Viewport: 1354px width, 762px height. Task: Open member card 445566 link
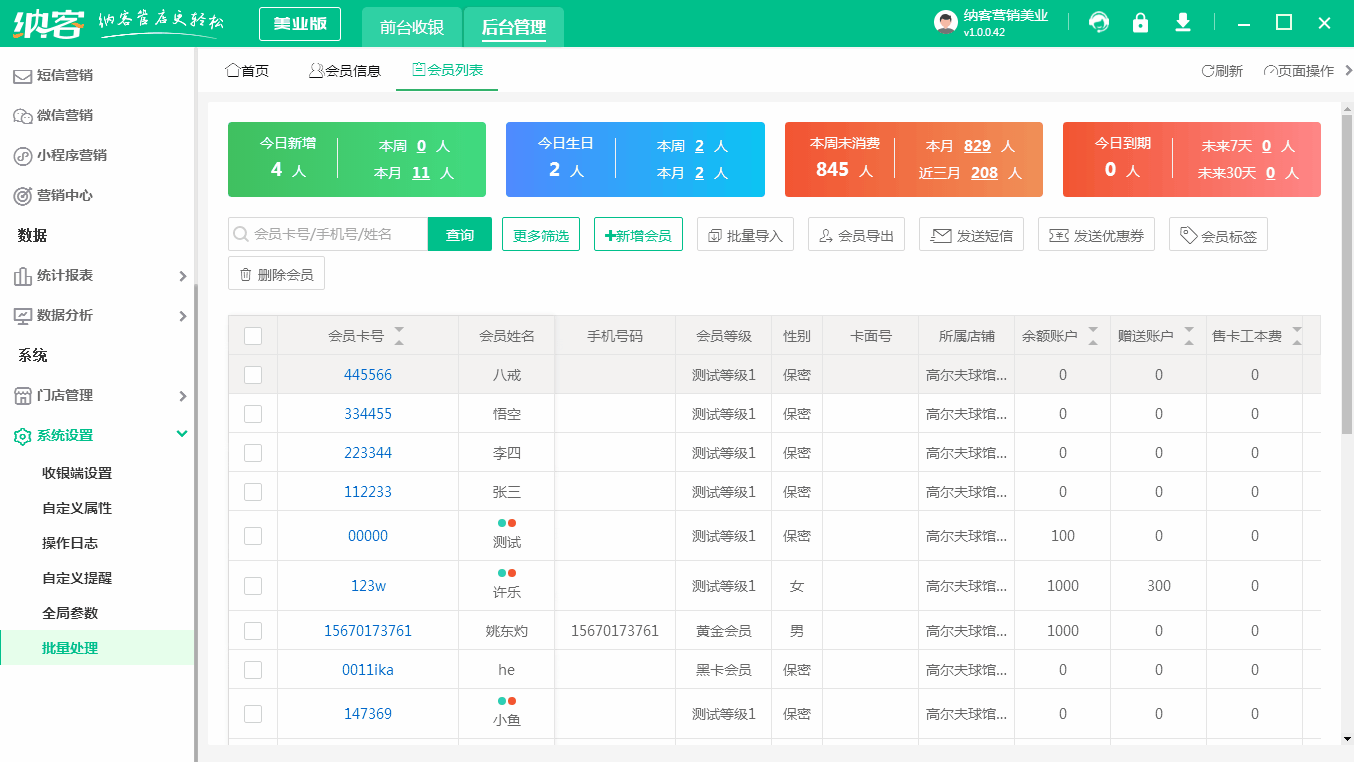coord(368,374)
